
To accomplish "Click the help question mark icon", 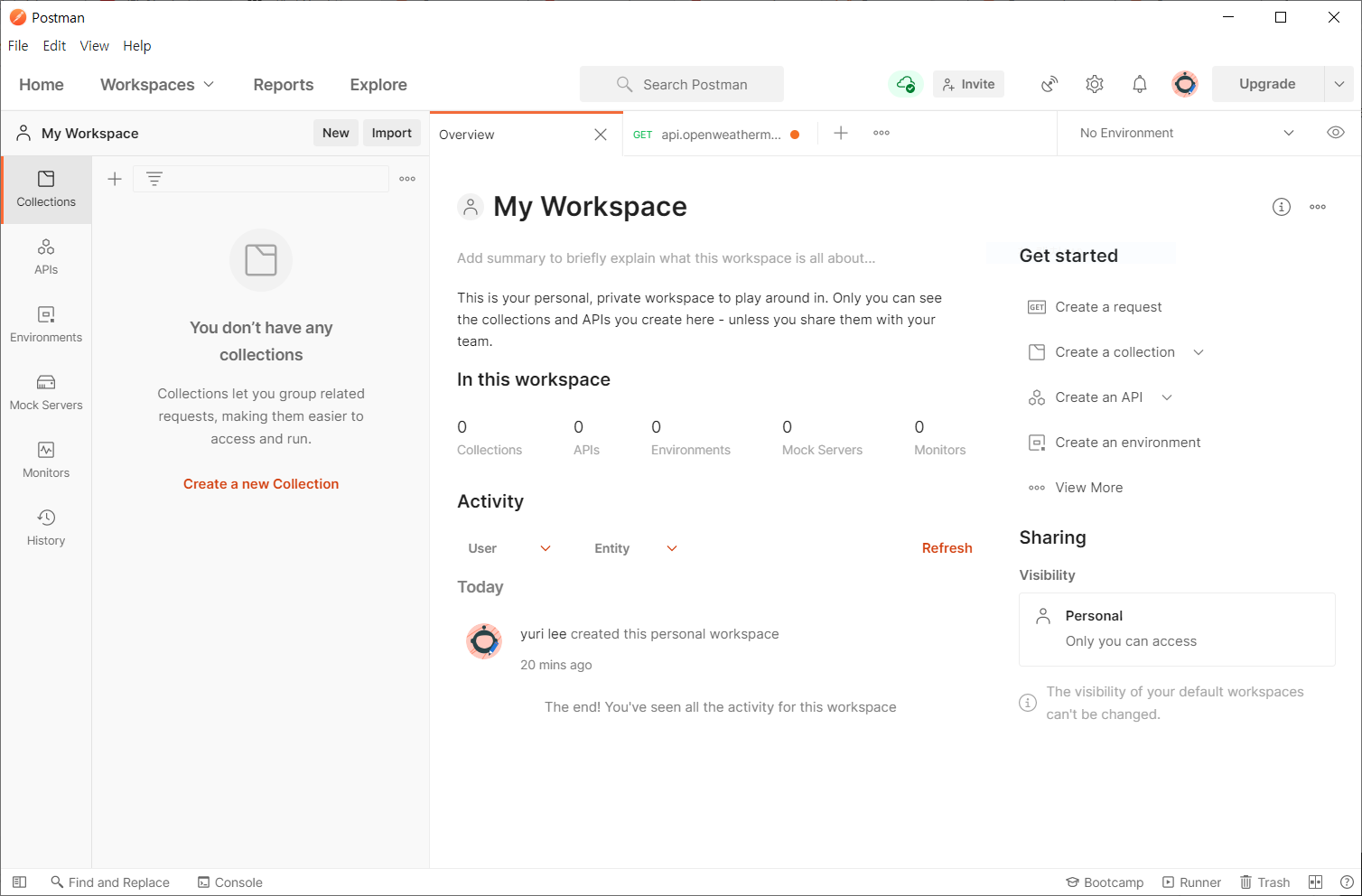I will point(1347,882).
